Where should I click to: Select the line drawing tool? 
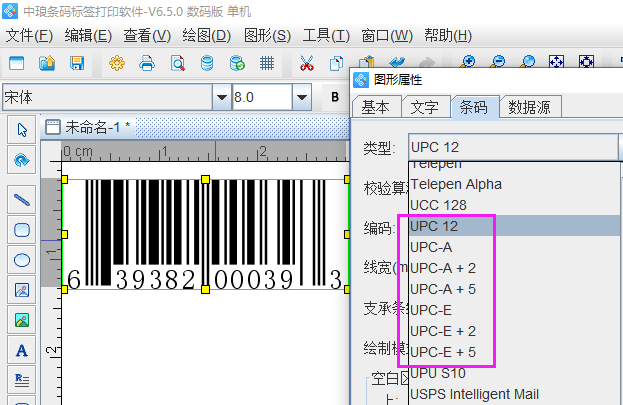(22, 200)
